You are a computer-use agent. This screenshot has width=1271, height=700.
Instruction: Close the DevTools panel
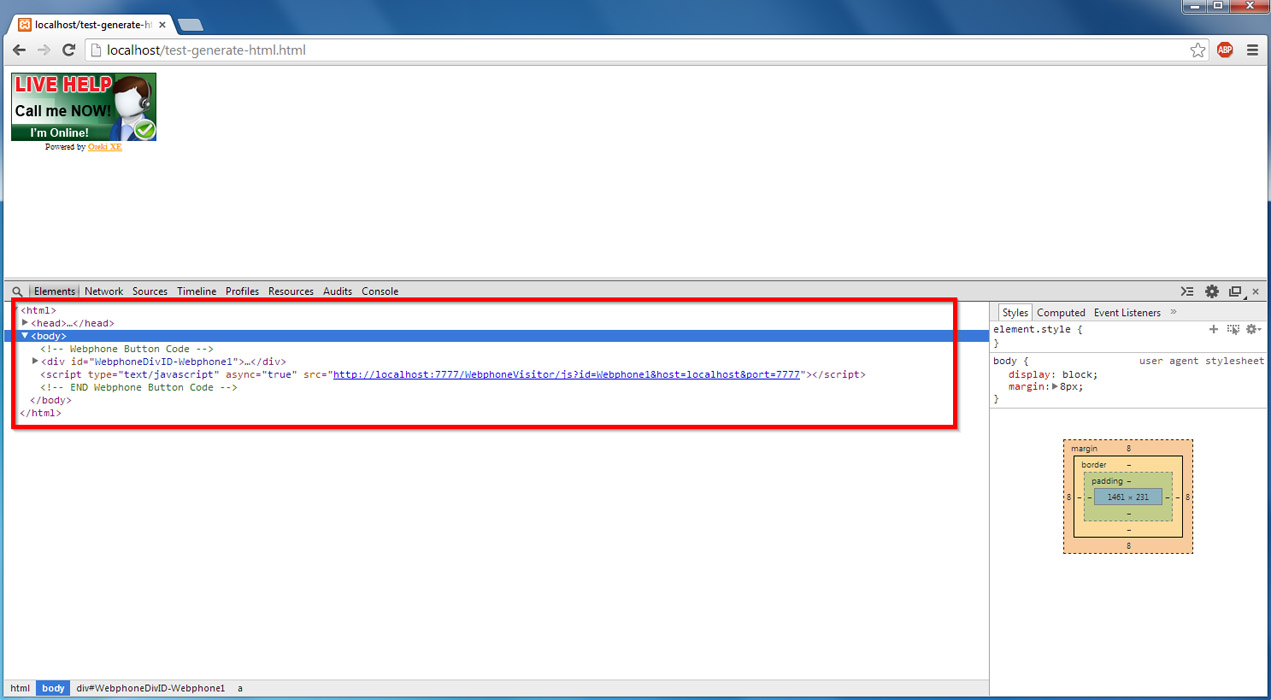1256,292
